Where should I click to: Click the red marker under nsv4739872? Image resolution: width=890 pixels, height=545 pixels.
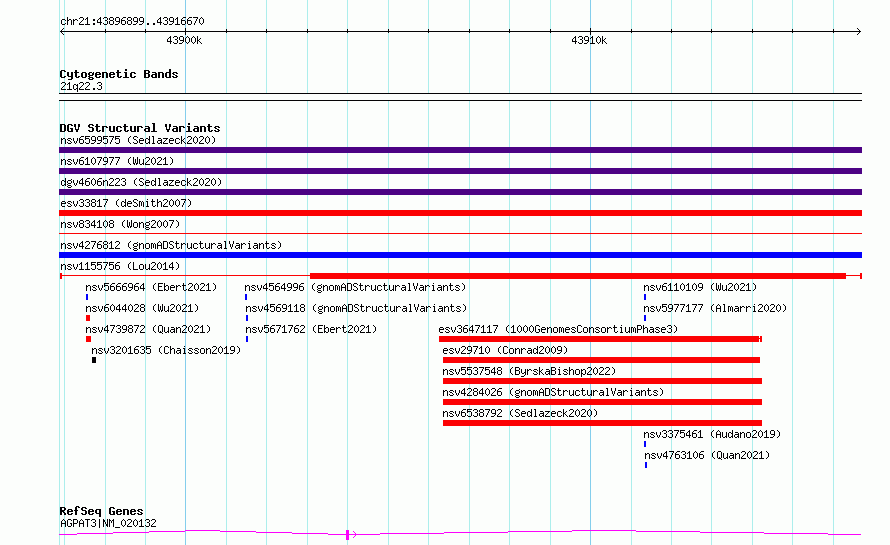(x=89, y=339)
